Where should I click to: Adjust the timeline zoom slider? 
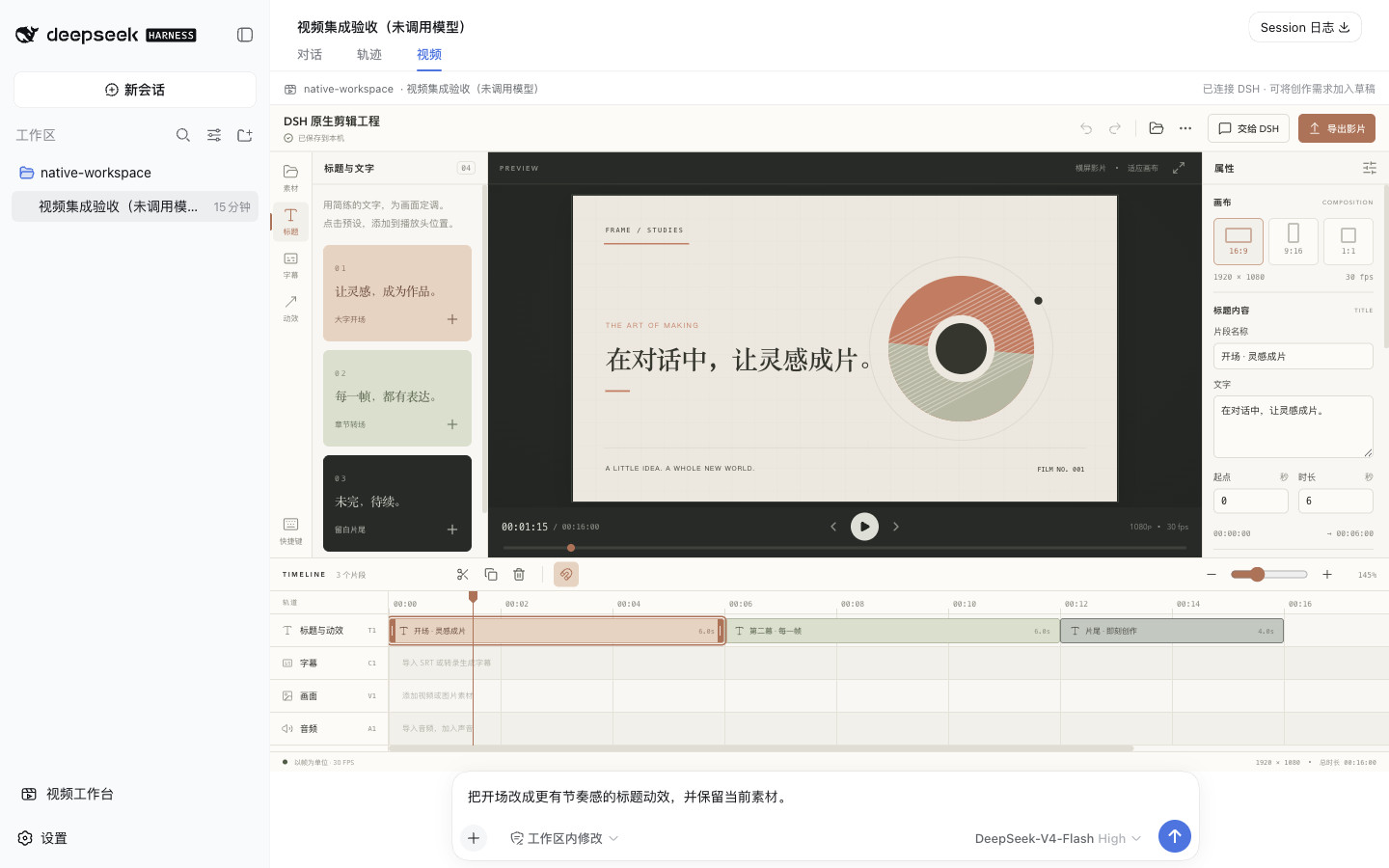[1269, 574]
